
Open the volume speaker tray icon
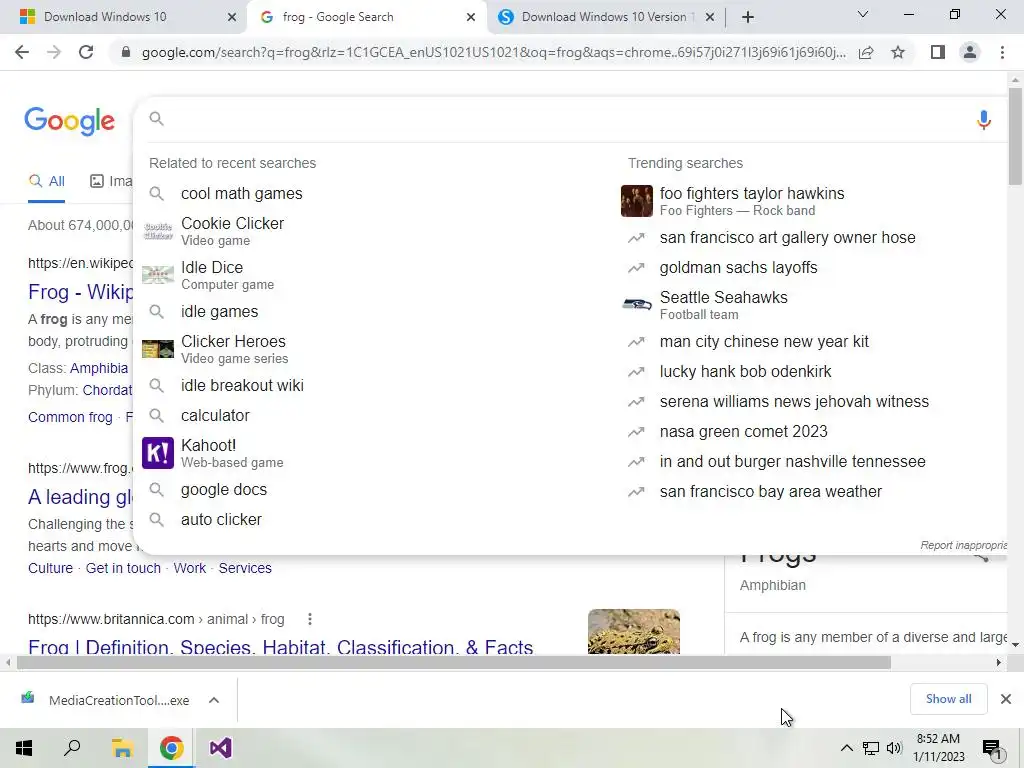click(x=894, y=748)
